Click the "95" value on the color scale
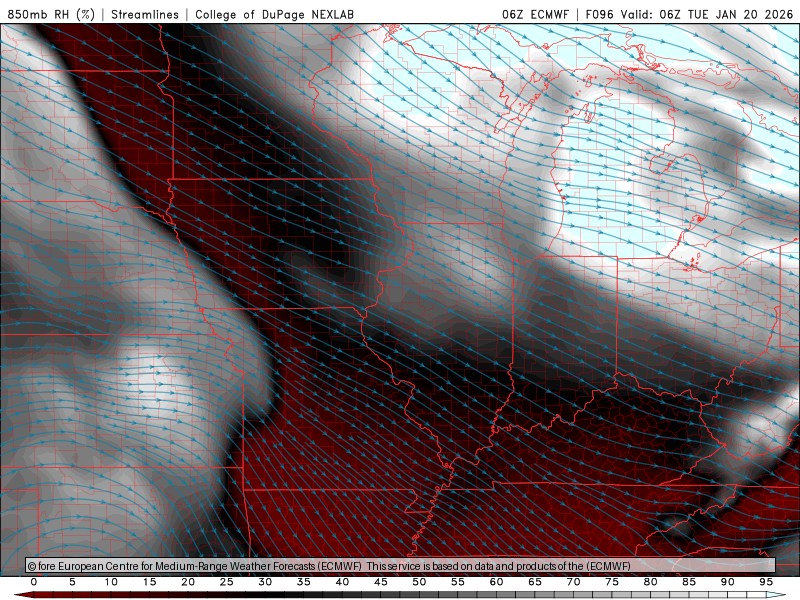This screenshot has width=800, height=600. 766,582
